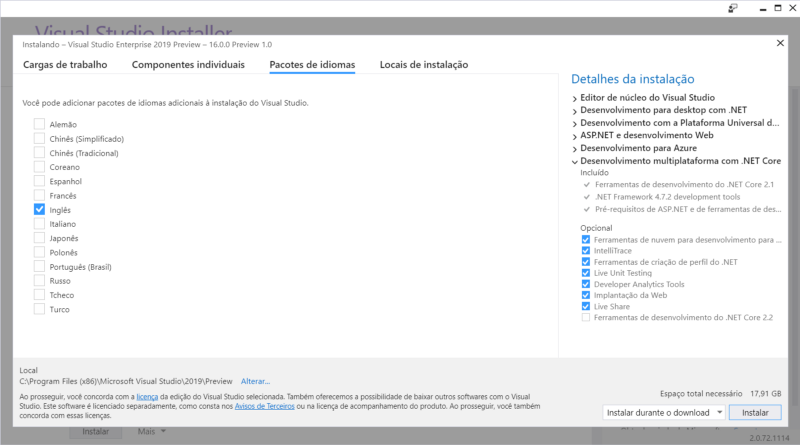The width and height of the screenshot is (800, 445).
Task: Click Ferramentas de desenvolvimento do .NET Core 2.1 item
Action: pos(684,184)
